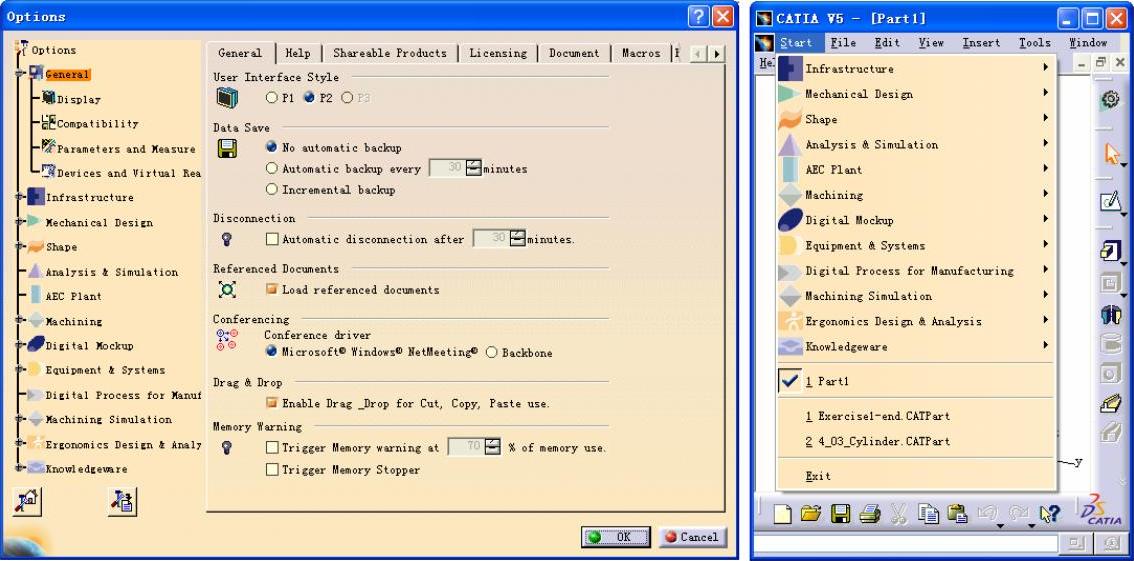Open Analysis & Simulation submenu in Start menu
Viewport: 1134px width, 561px height.
click(916, 145)
